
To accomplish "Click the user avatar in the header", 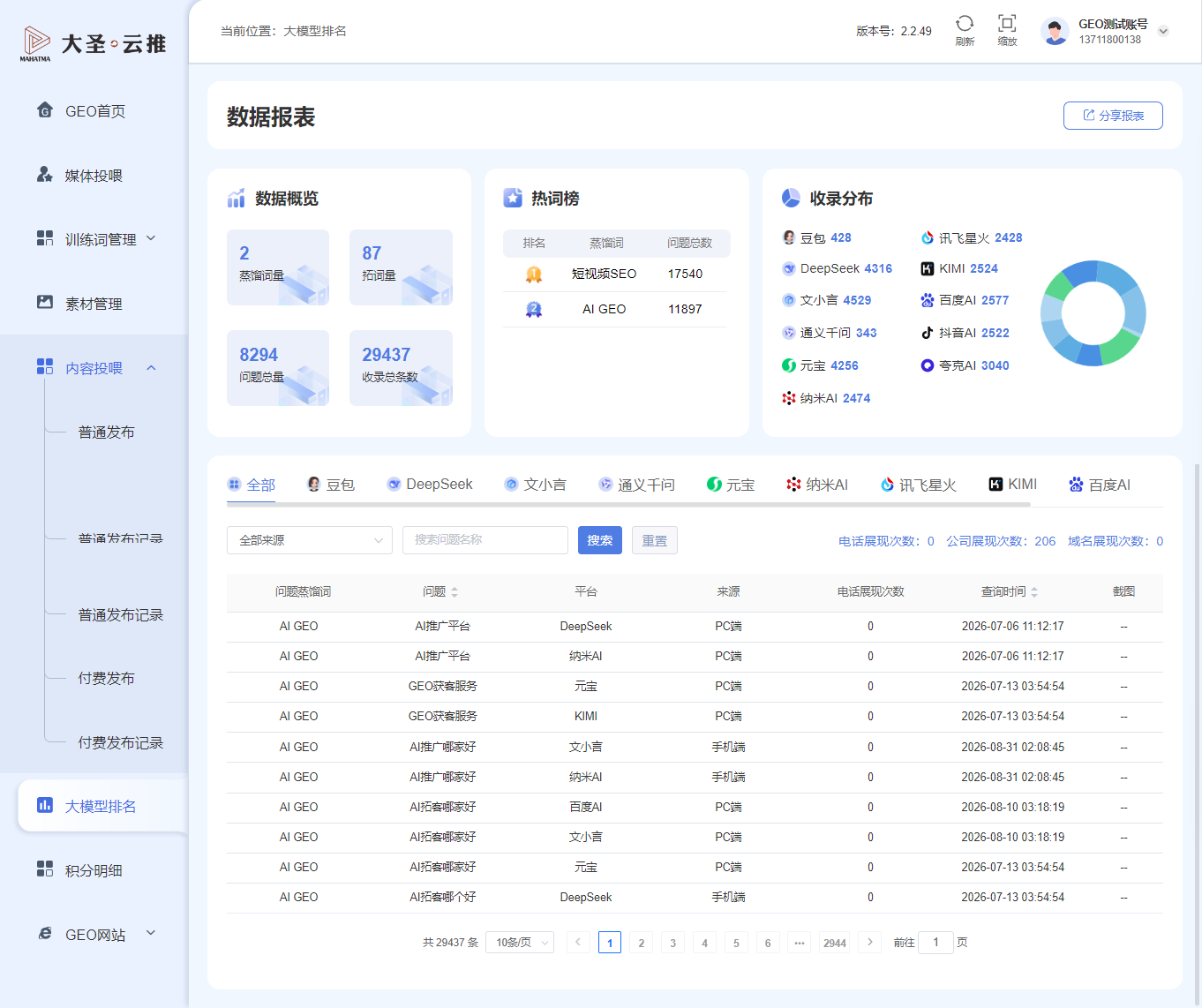I will (x=1055, y=31).
